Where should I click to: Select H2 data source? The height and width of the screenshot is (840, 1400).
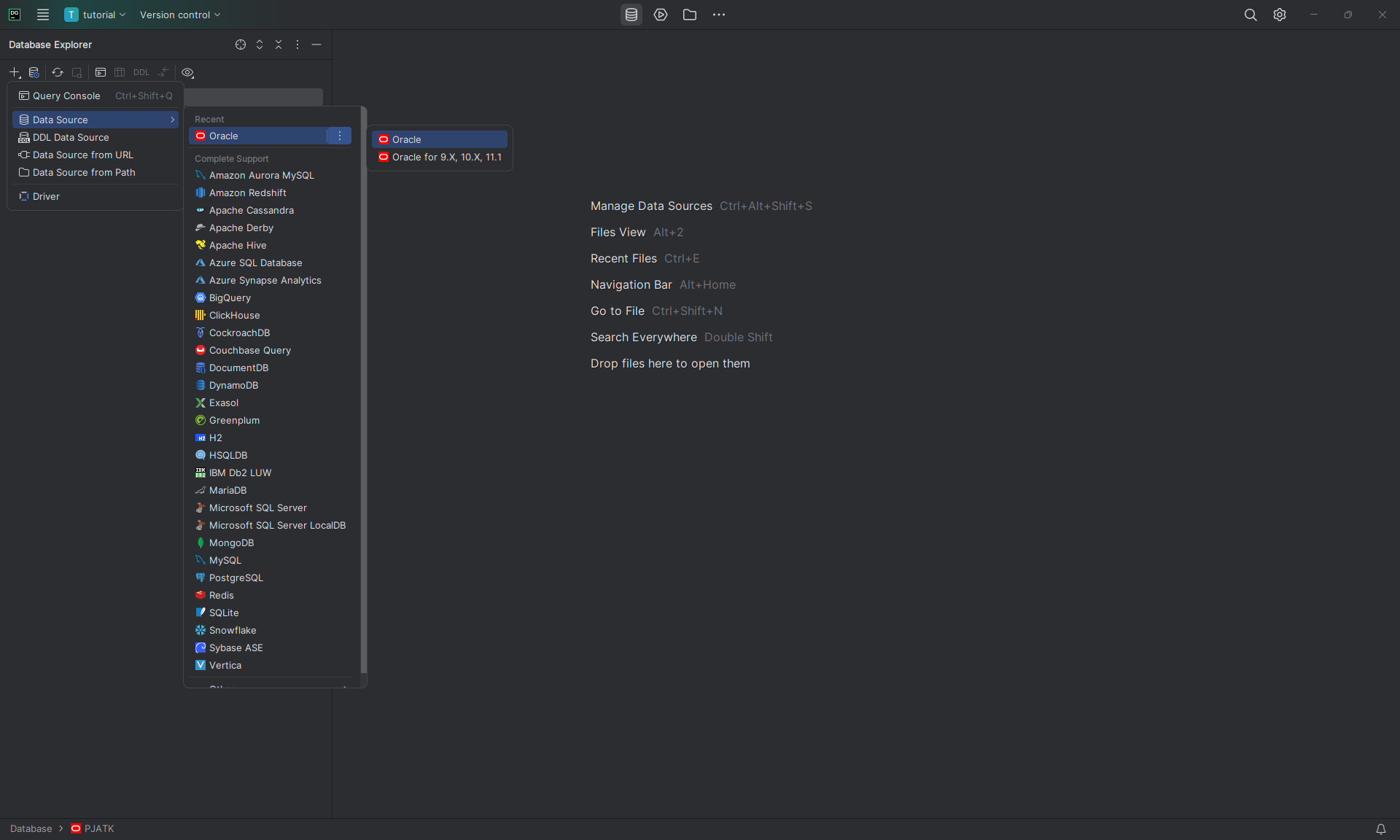pos(271,437)
